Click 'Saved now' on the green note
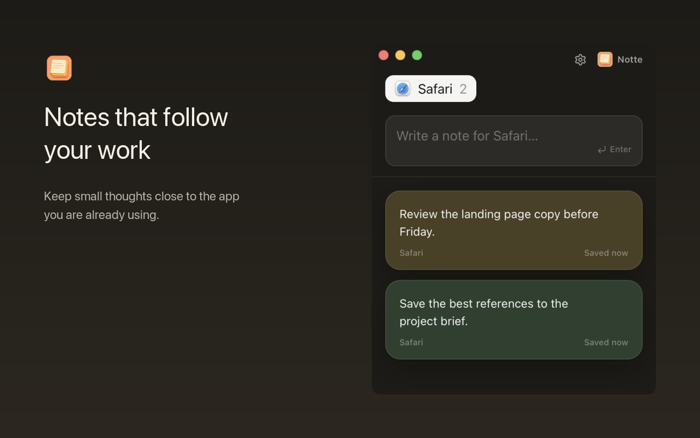 (606, 342)
